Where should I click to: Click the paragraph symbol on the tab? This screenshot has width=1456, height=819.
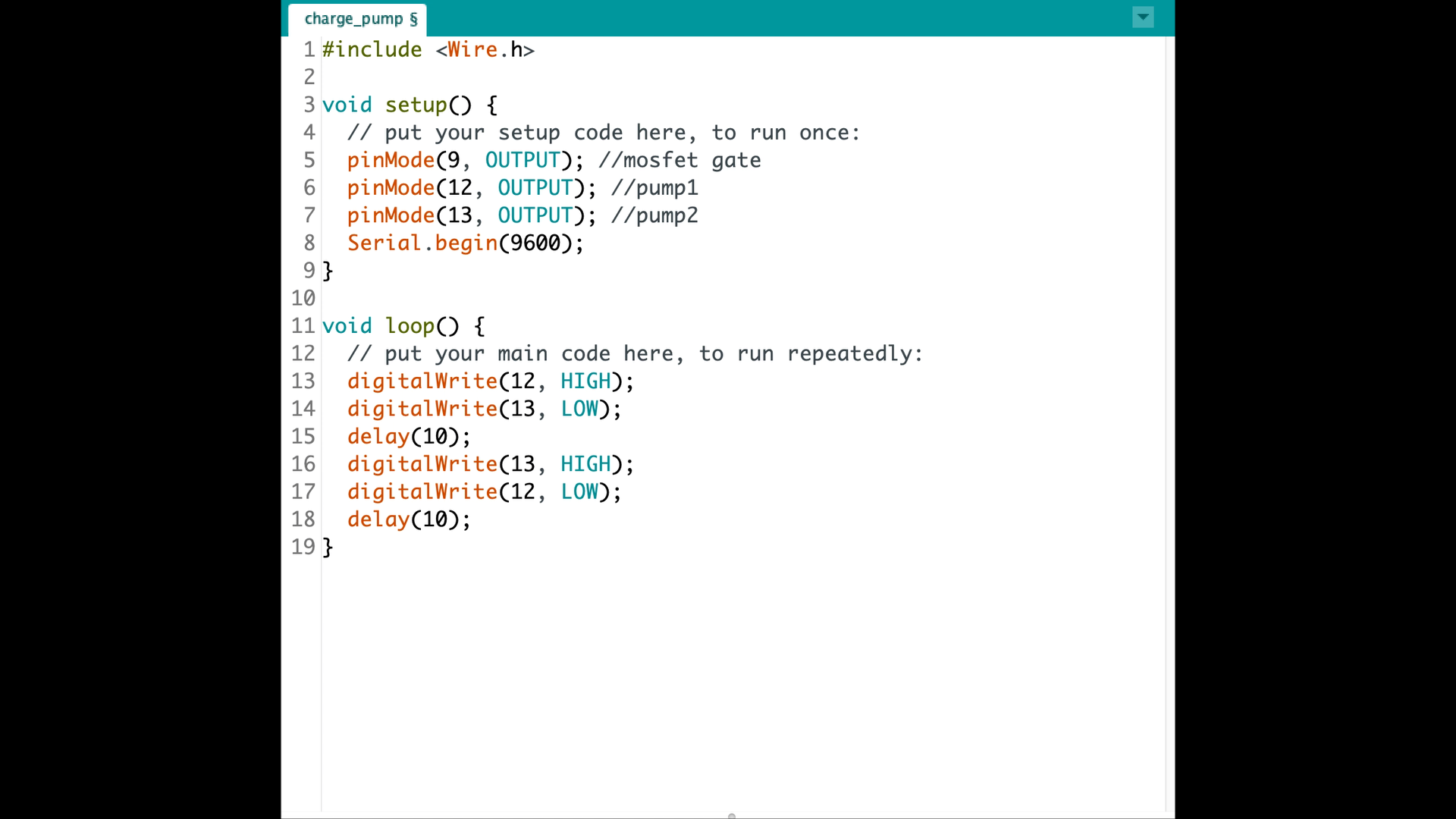(x=414, y=18)
